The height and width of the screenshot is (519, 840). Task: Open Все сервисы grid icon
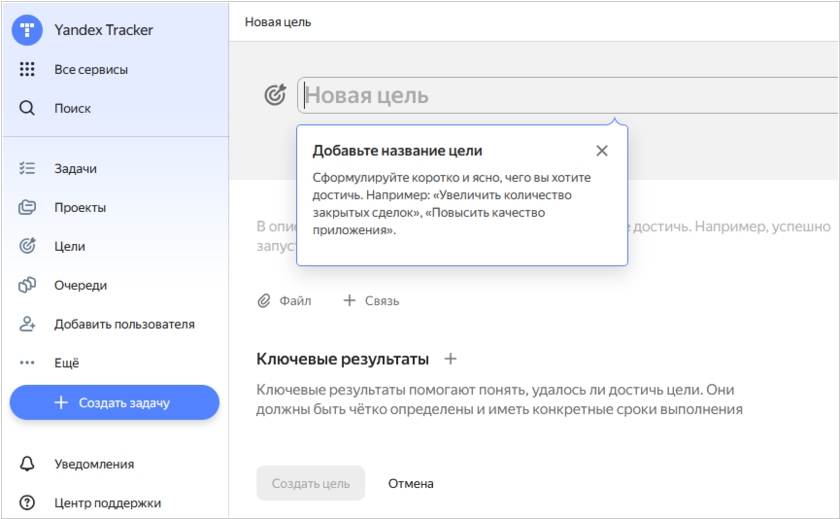pyautogui.click(x=27, y=69)
